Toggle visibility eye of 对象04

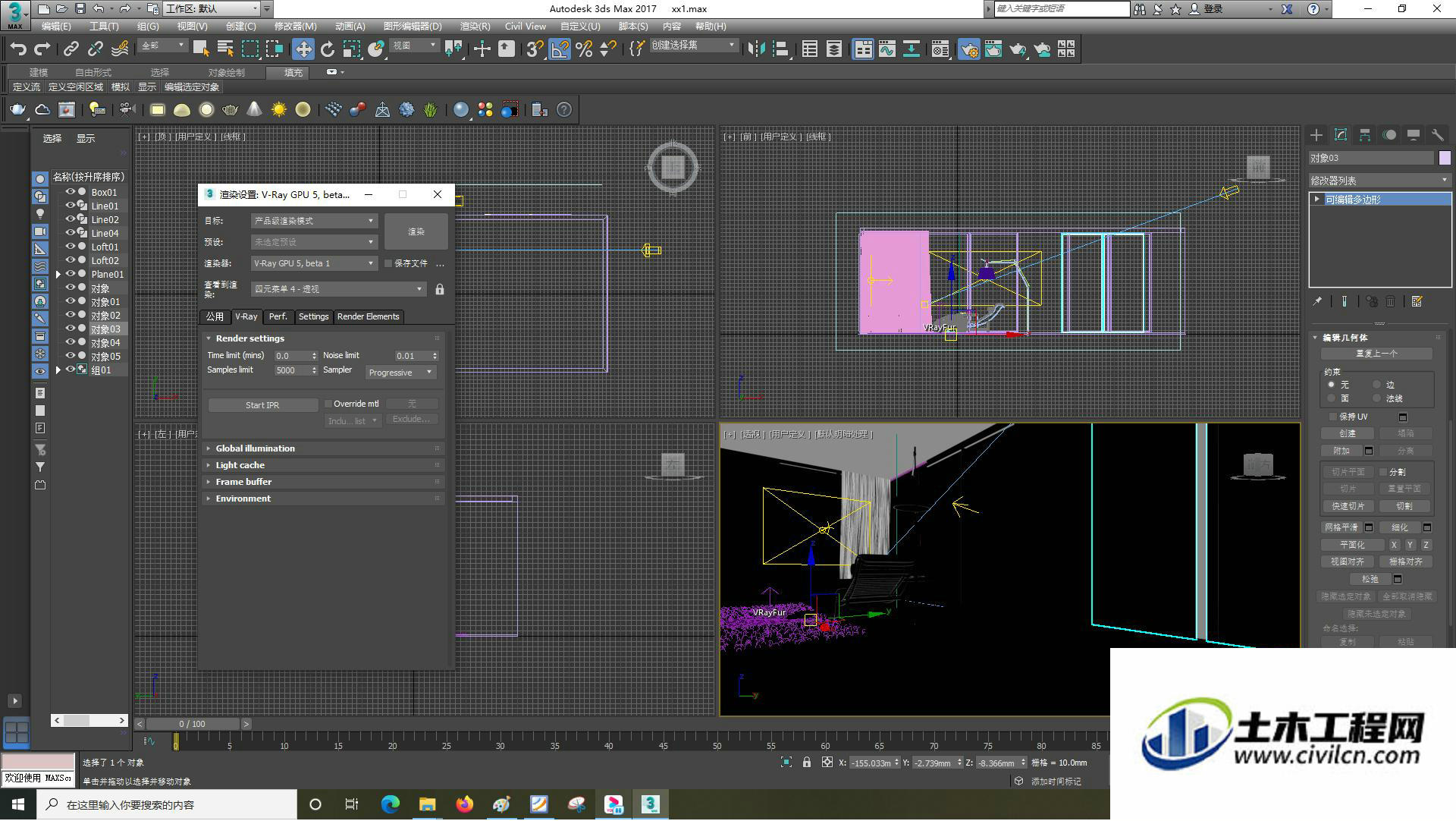click(x=71, y=342)
